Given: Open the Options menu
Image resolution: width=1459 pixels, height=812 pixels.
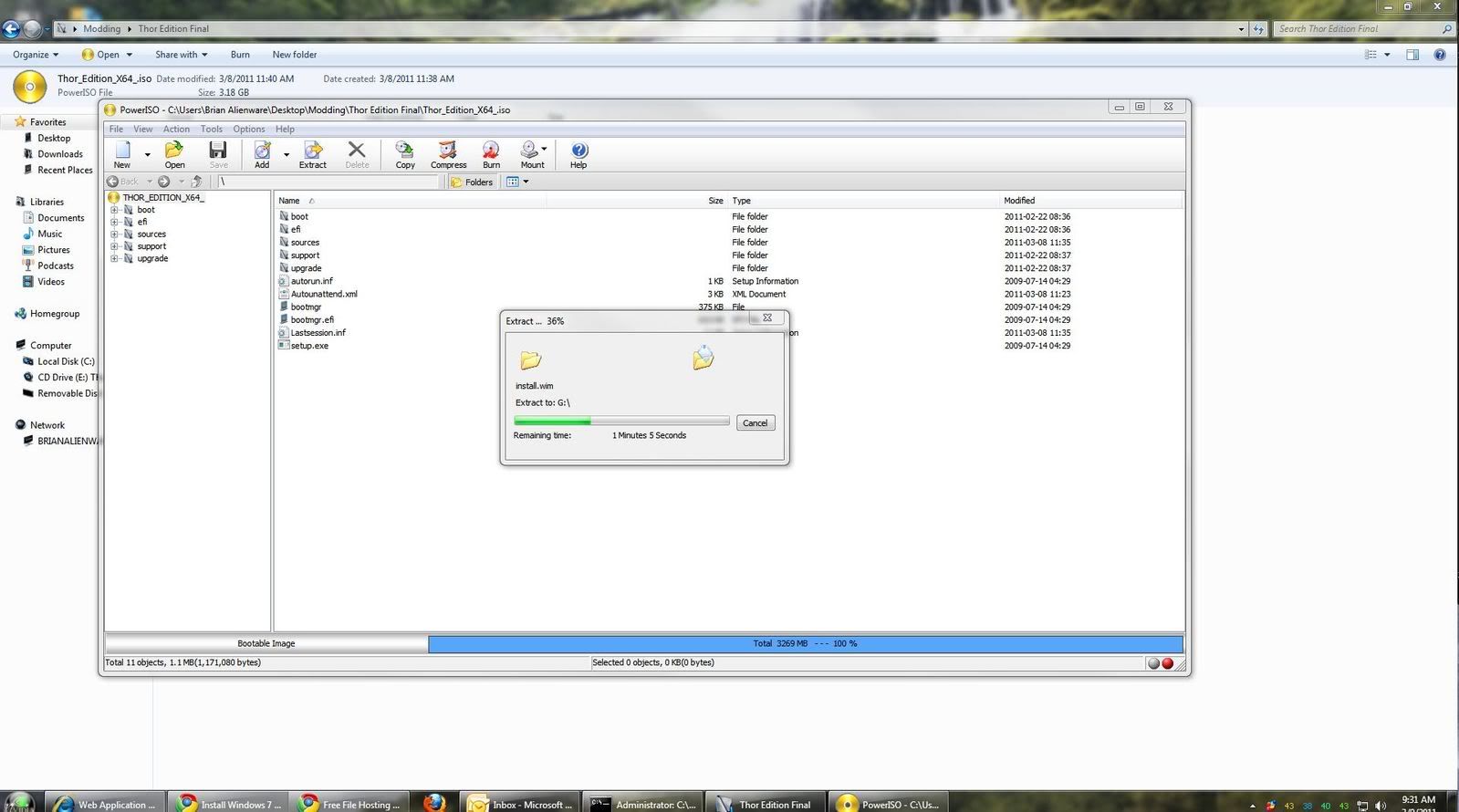Looking at the screenshot, I should [249, 130].
